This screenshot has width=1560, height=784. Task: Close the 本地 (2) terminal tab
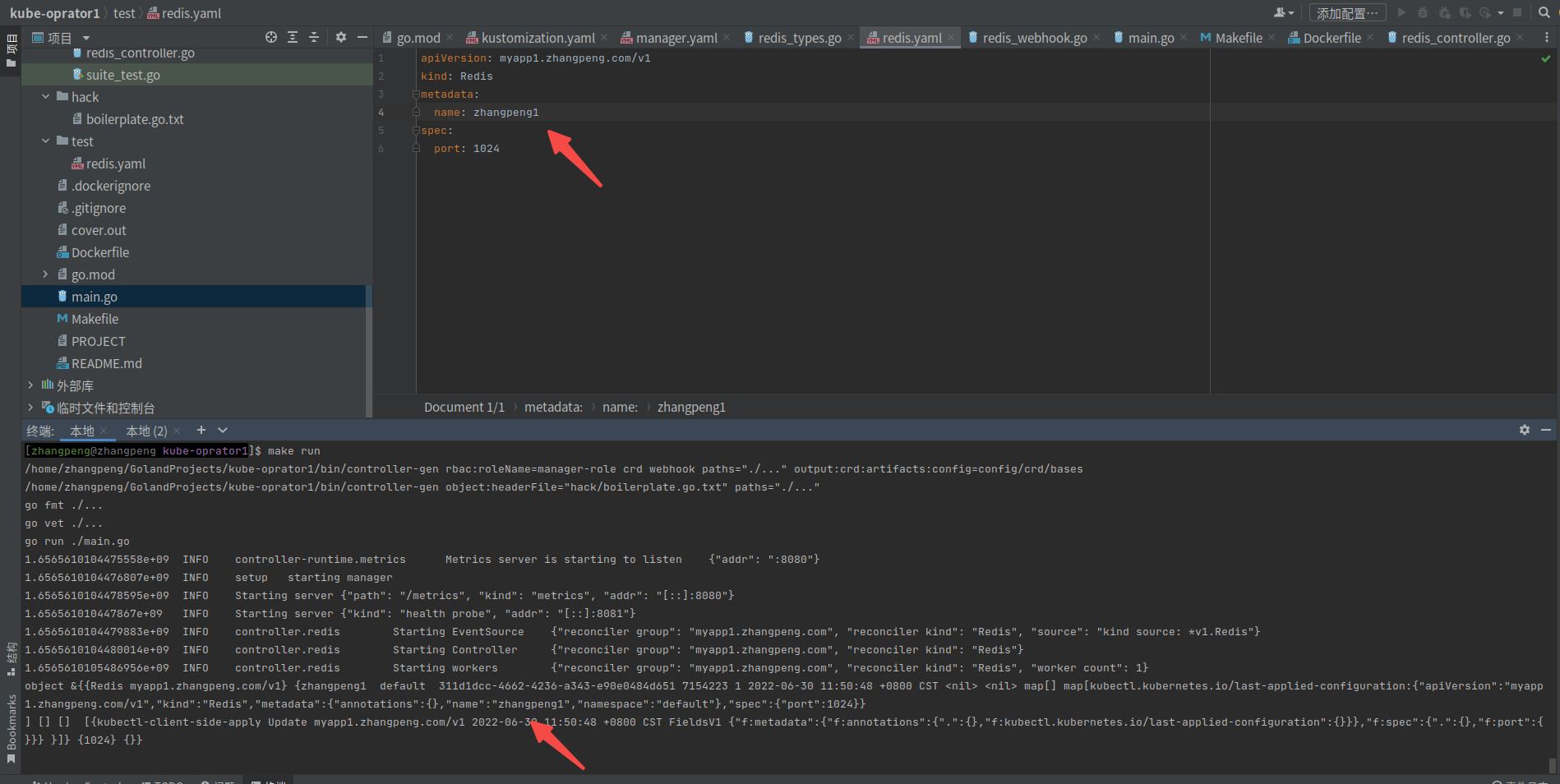(x=177, y=431)
